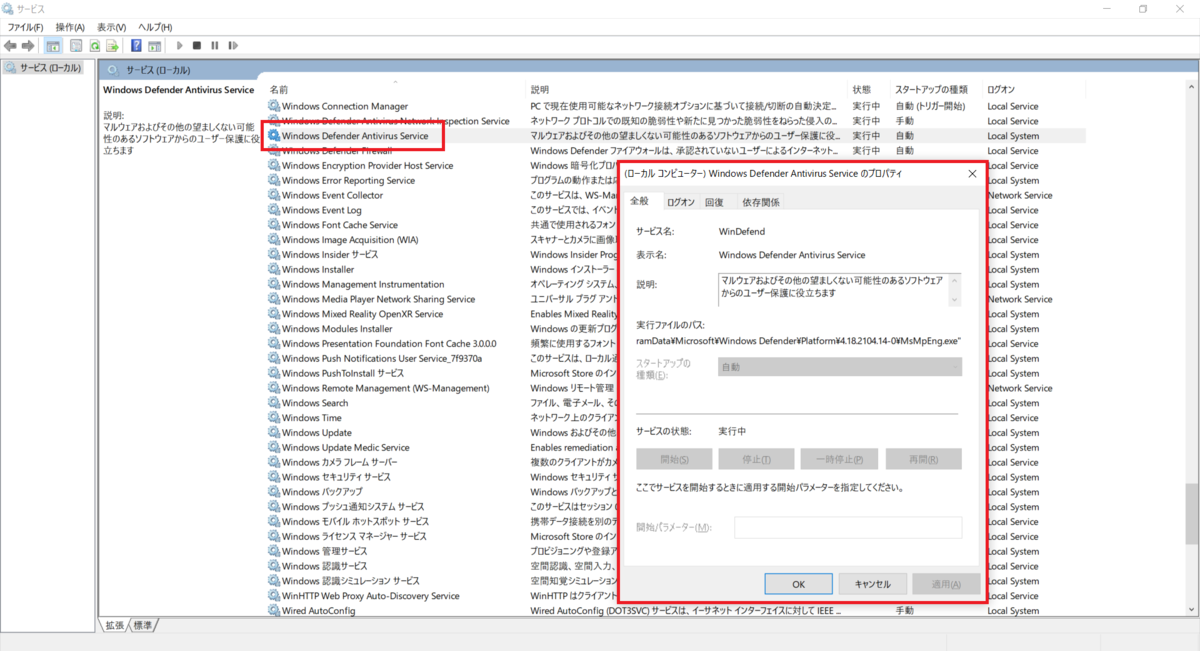
Task: Confirm the dialog with OK
Action: tap(798, 583)
